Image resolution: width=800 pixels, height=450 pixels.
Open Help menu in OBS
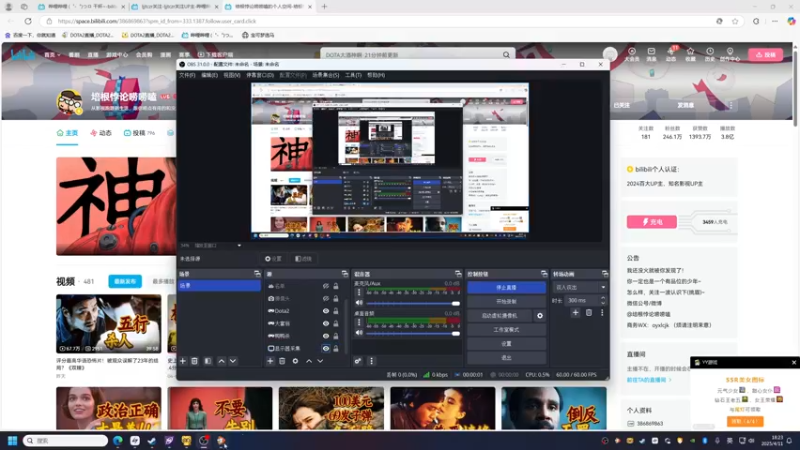[x=376, y=75]
